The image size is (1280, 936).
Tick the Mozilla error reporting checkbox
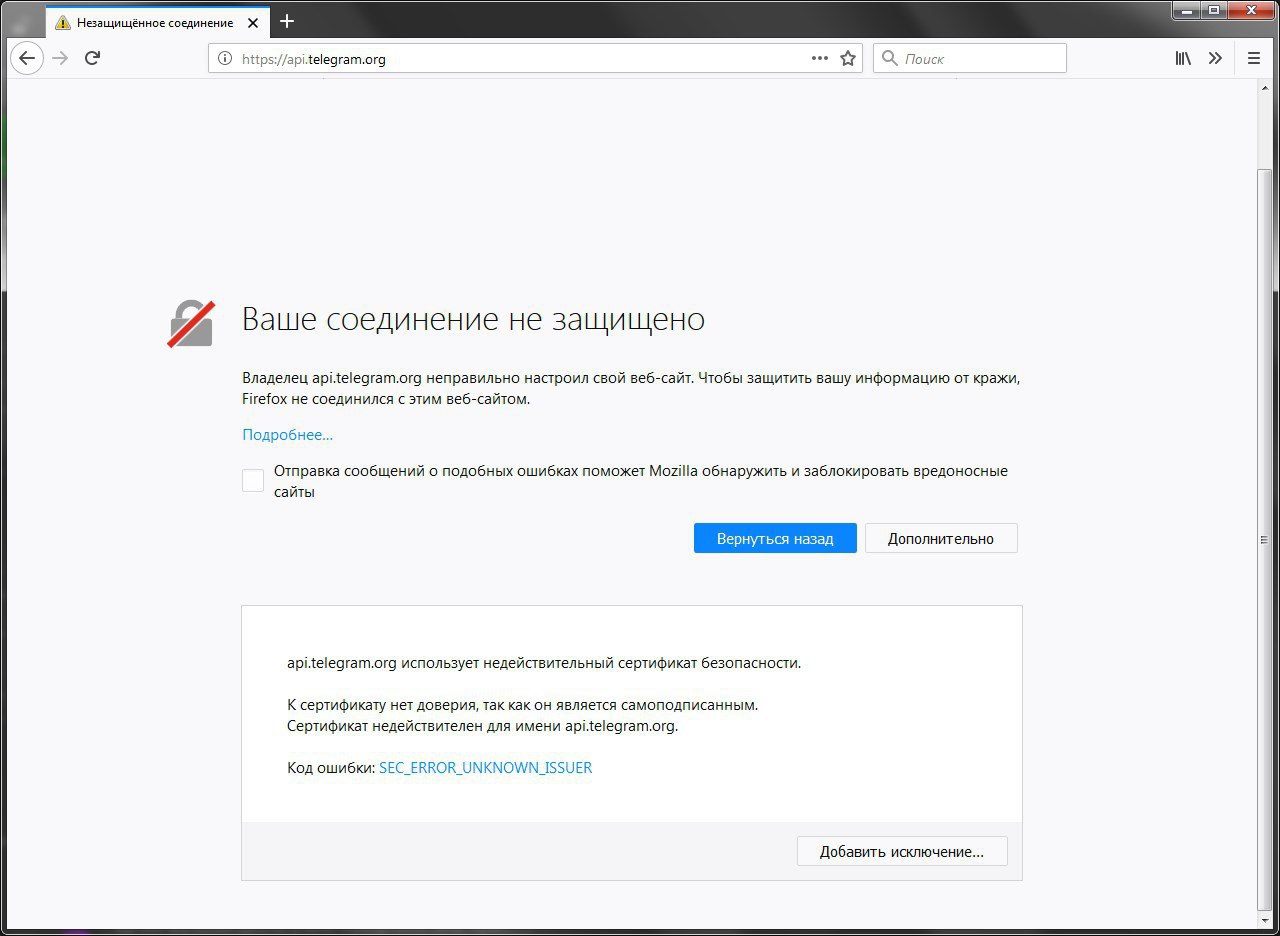coord(253,481)
